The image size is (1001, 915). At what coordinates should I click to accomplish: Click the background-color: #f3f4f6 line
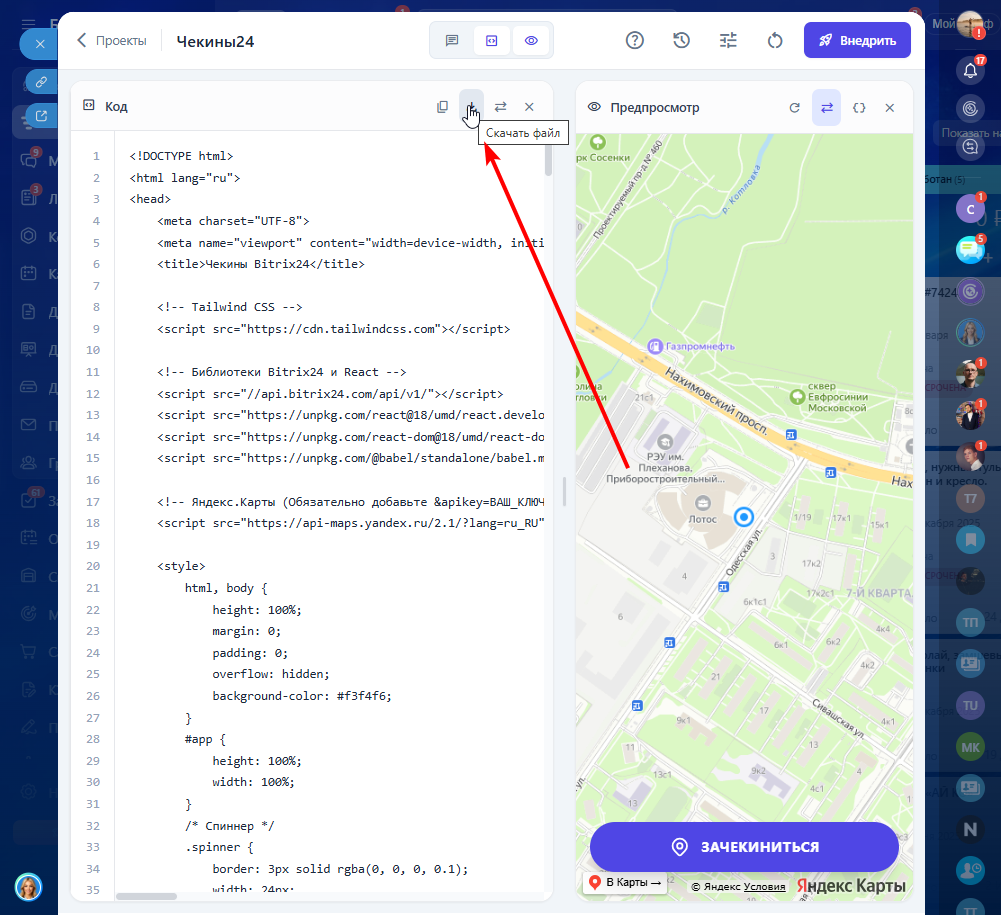302,696
